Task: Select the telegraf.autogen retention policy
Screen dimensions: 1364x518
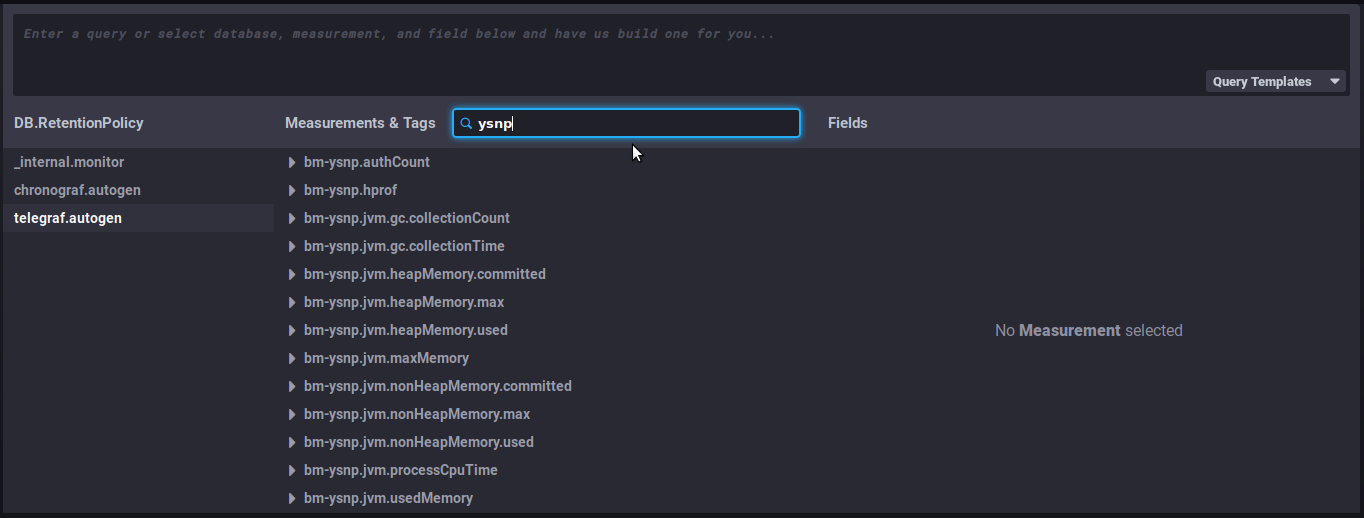Action: pyautogui.click(x=68, y=218)
